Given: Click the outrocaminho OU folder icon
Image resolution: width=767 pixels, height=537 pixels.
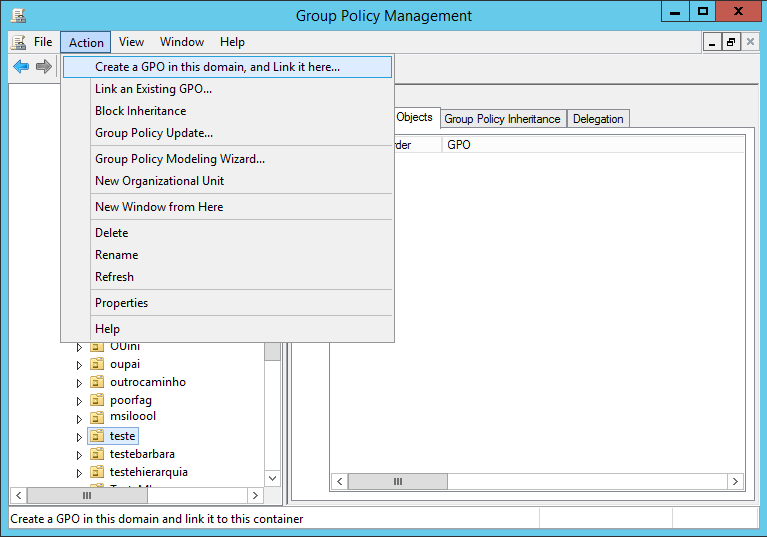Looking at the screenshot, I should pyautogui.click(x=97, y=382).
